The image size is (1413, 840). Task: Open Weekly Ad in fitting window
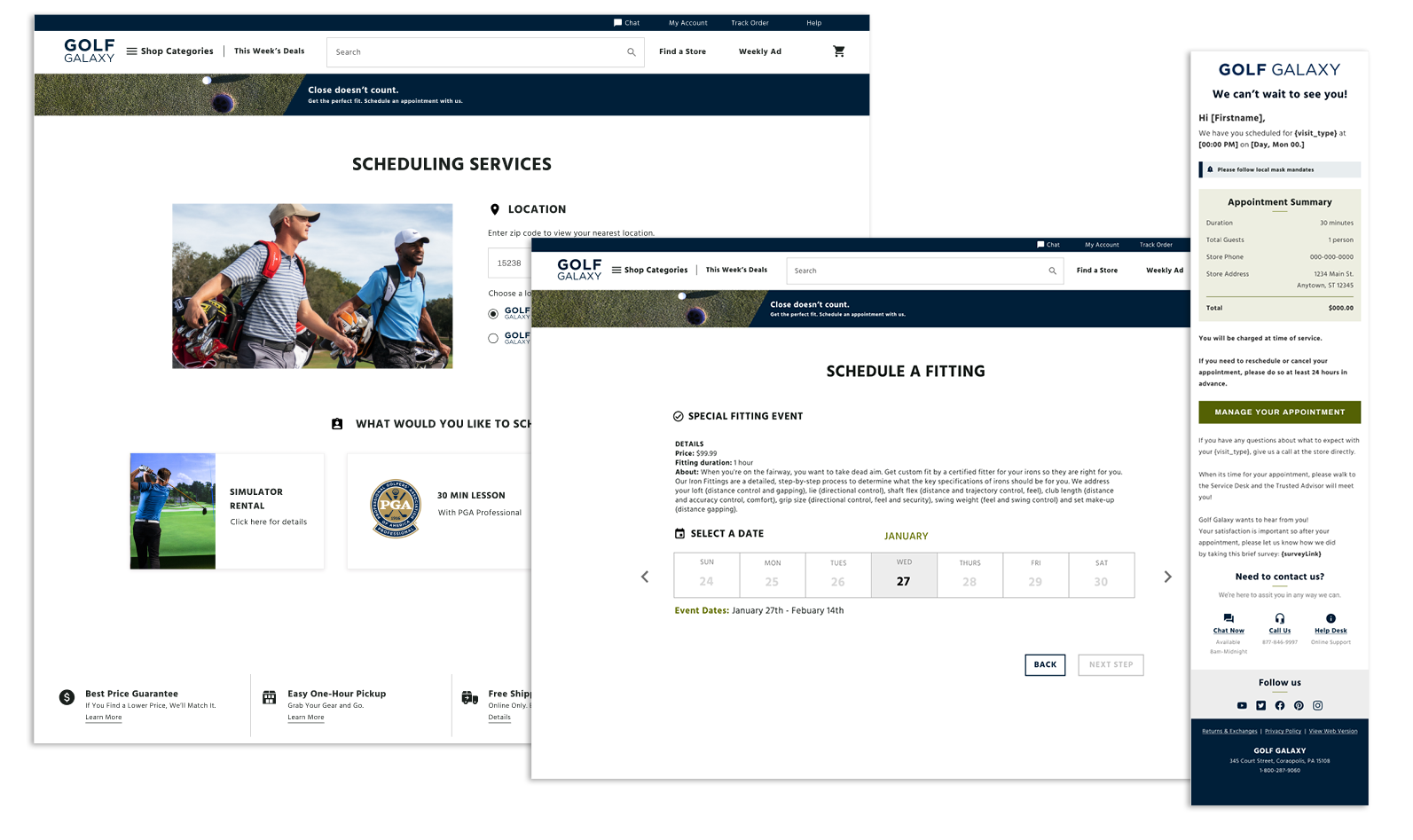click(x=1165, y=271)
